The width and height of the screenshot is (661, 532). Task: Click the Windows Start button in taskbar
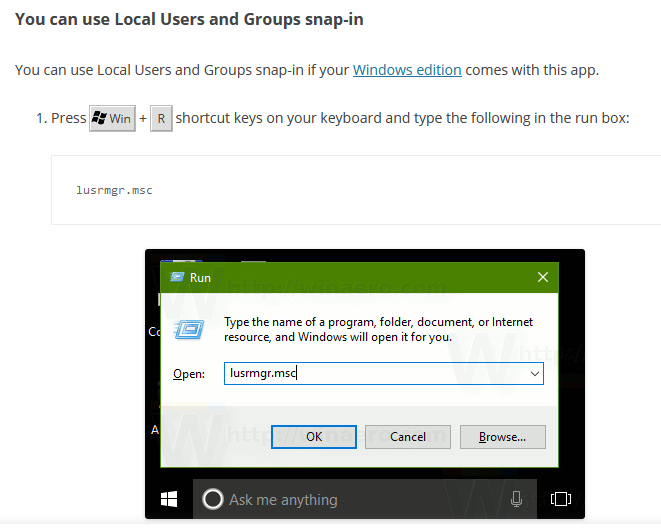(x=169, y=499)
